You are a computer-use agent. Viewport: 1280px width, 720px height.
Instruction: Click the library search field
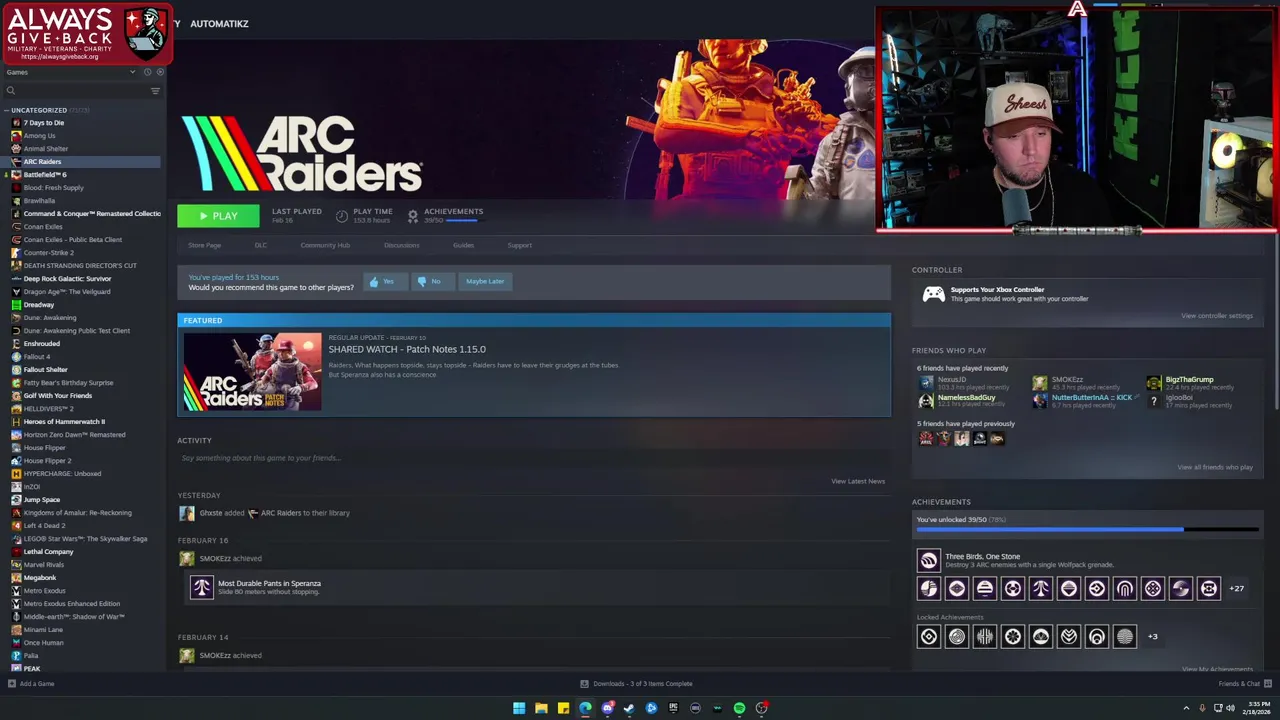coord(75,91)
